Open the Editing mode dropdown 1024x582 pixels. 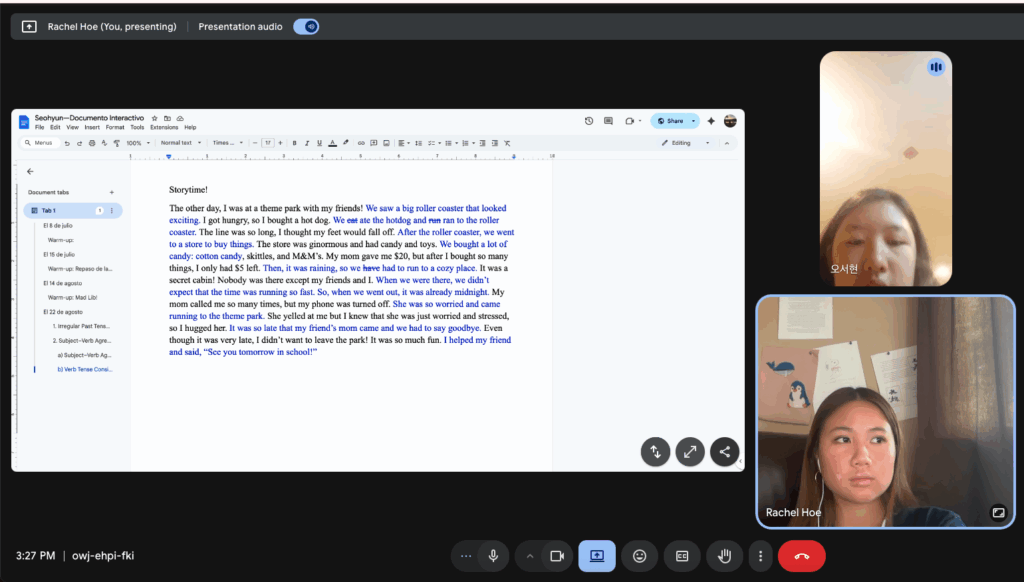(x=690, y=143)
